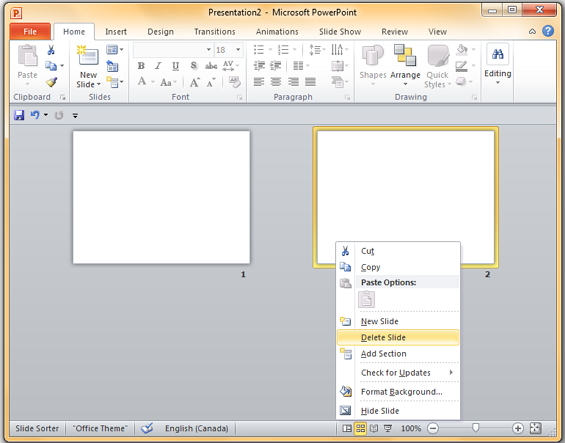Click Copy in the context menu
Viewport: 565px width, 443px height.
pos(398,267)
